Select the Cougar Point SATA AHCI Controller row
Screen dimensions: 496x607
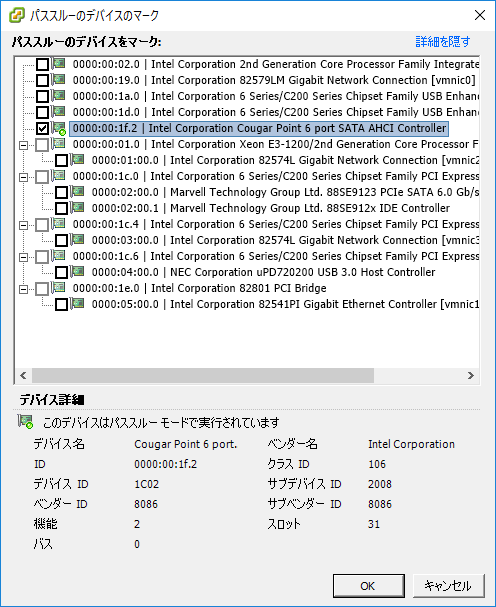259,128
